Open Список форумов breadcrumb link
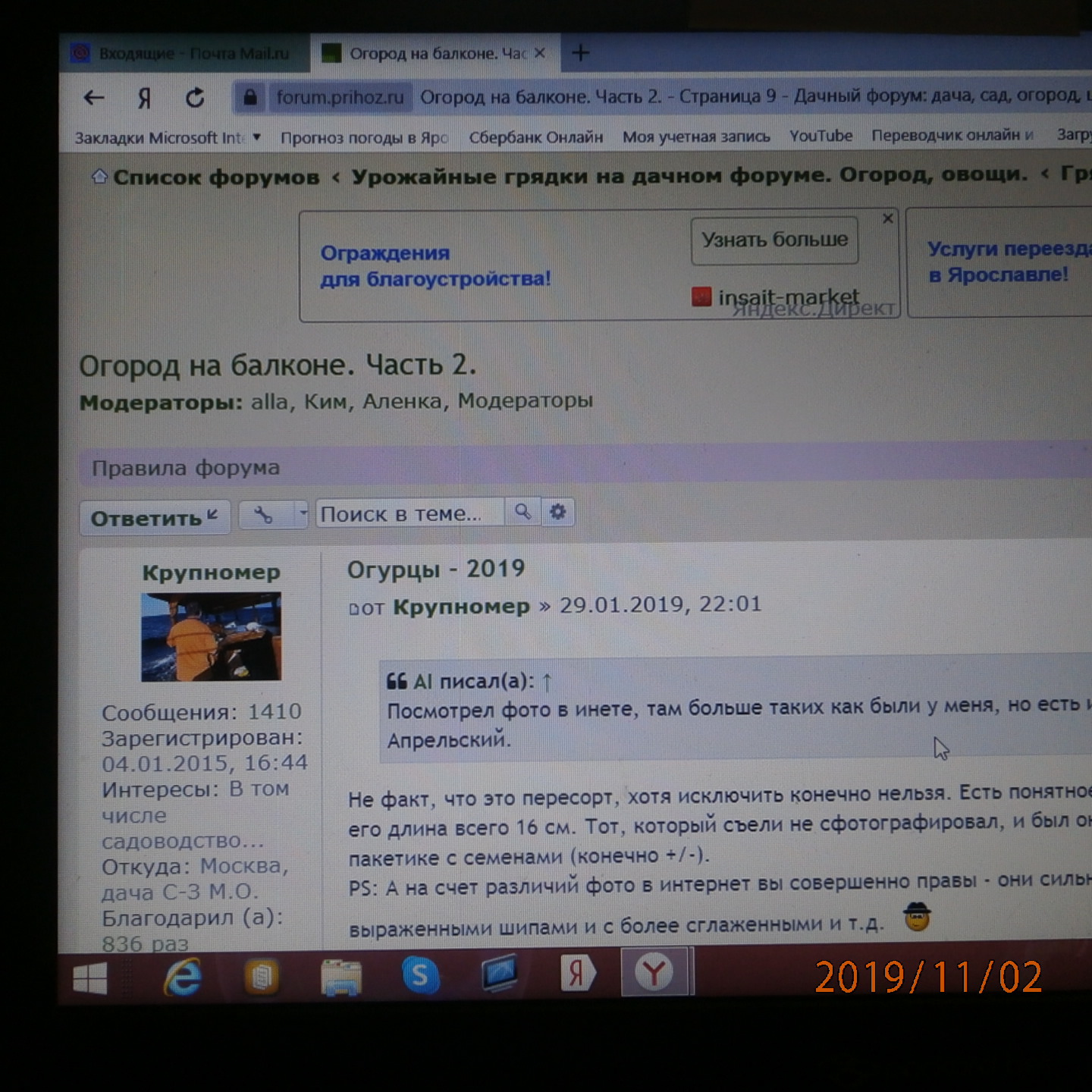The width and height of the screenshot is (1092, 1092). coord(215,177)
